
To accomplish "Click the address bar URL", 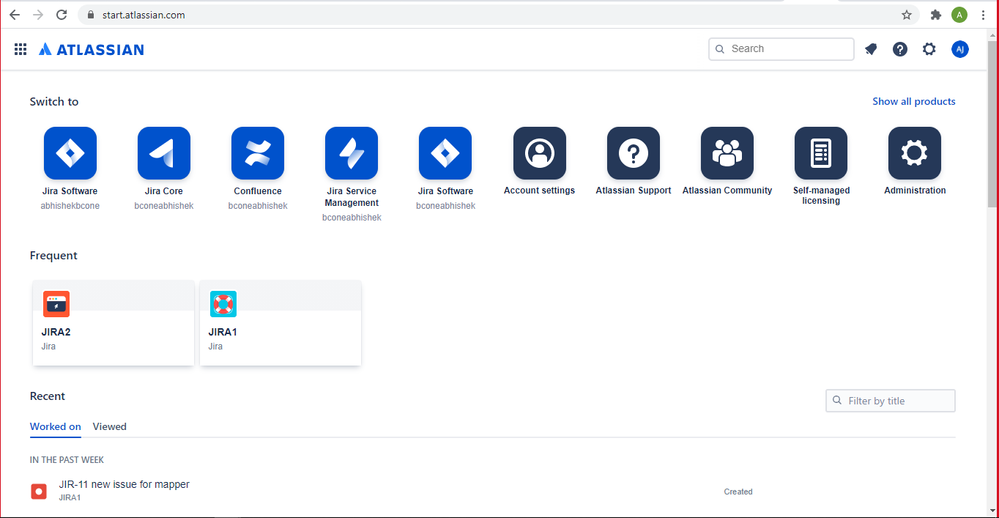I will coord(143,15).
